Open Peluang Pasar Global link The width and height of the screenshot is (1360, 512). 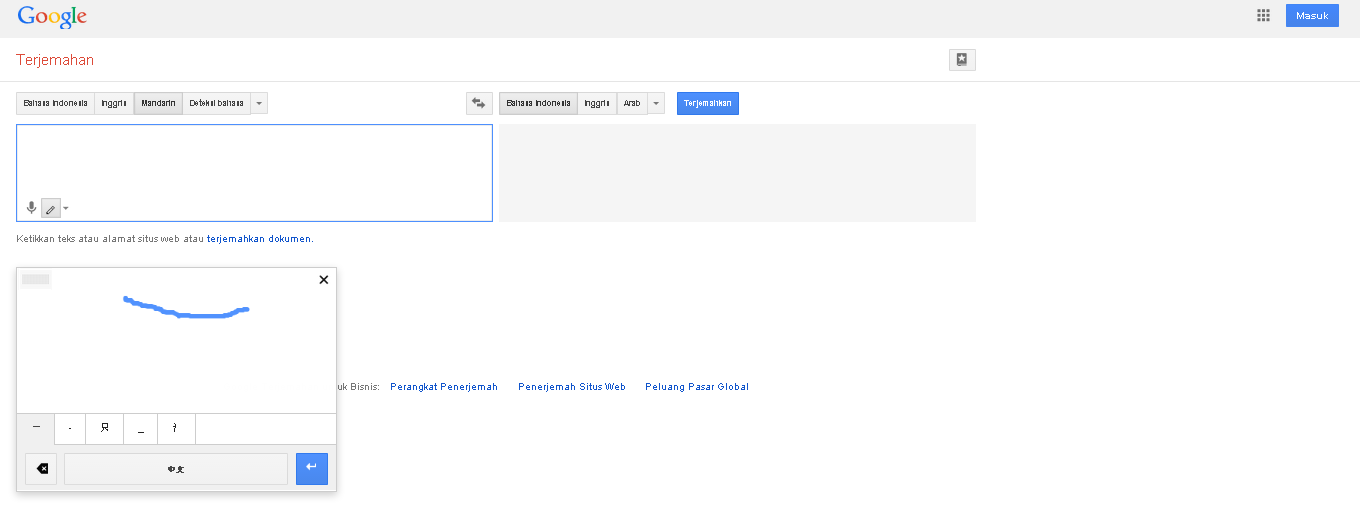point(697,387)
